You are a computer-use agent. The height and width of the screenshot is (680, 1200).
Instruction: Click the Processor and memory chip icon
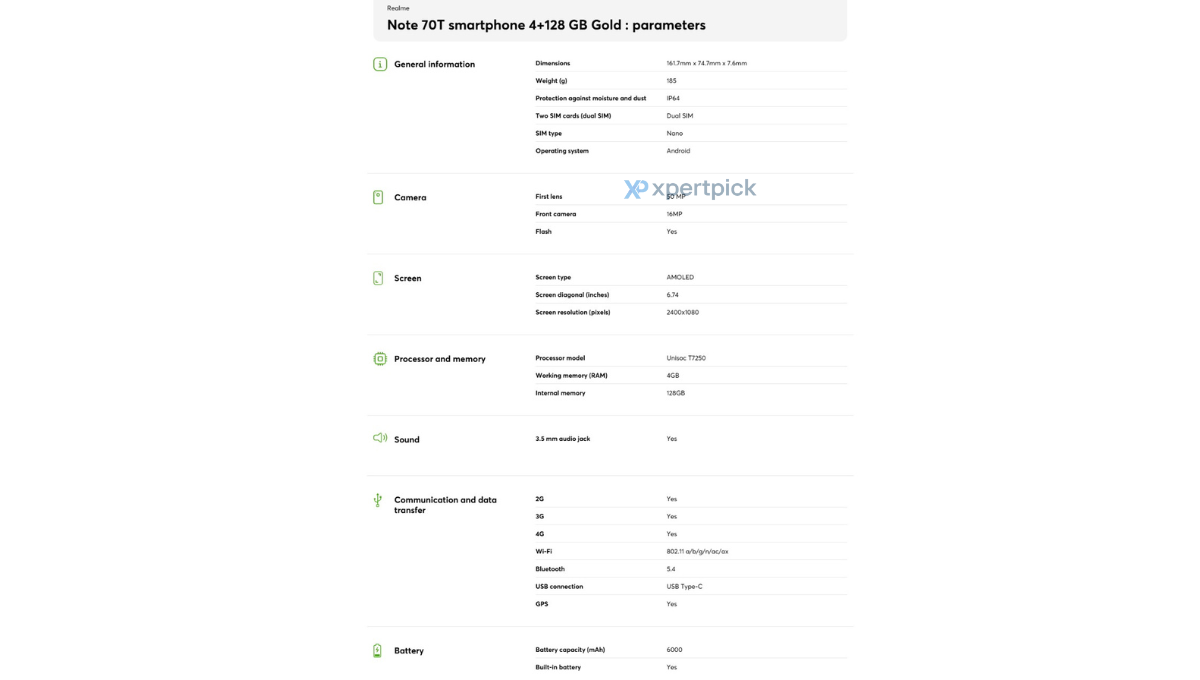coord(380,359)
